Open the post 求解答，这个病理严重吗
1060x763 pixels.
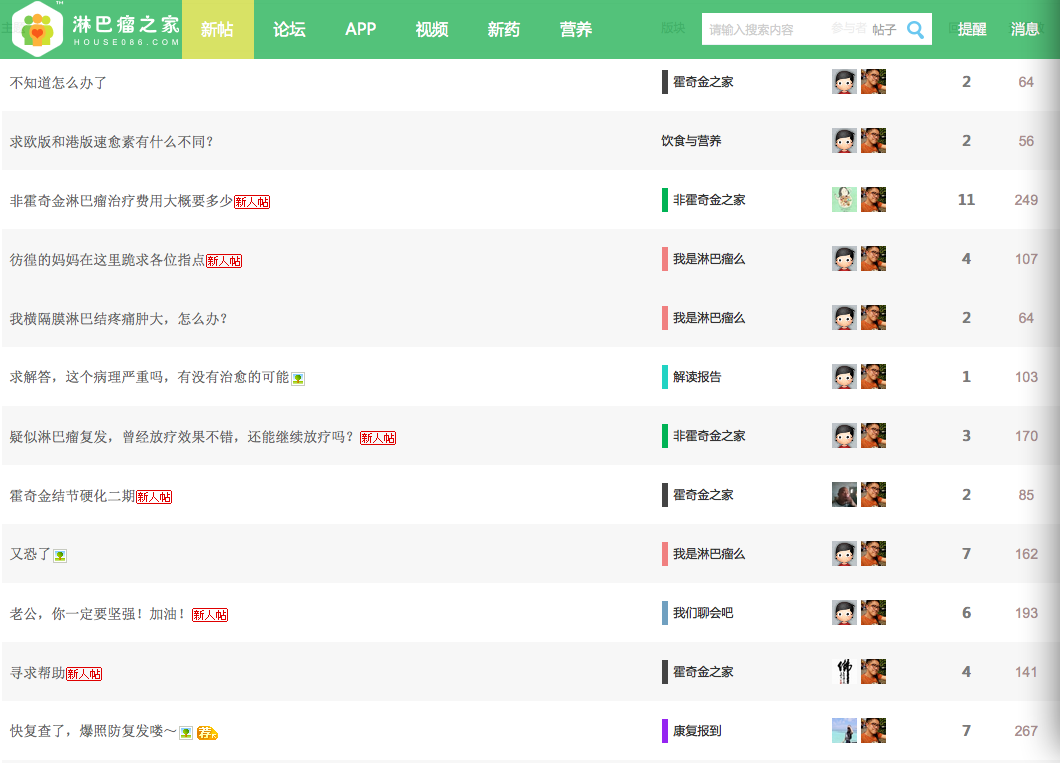149,377
